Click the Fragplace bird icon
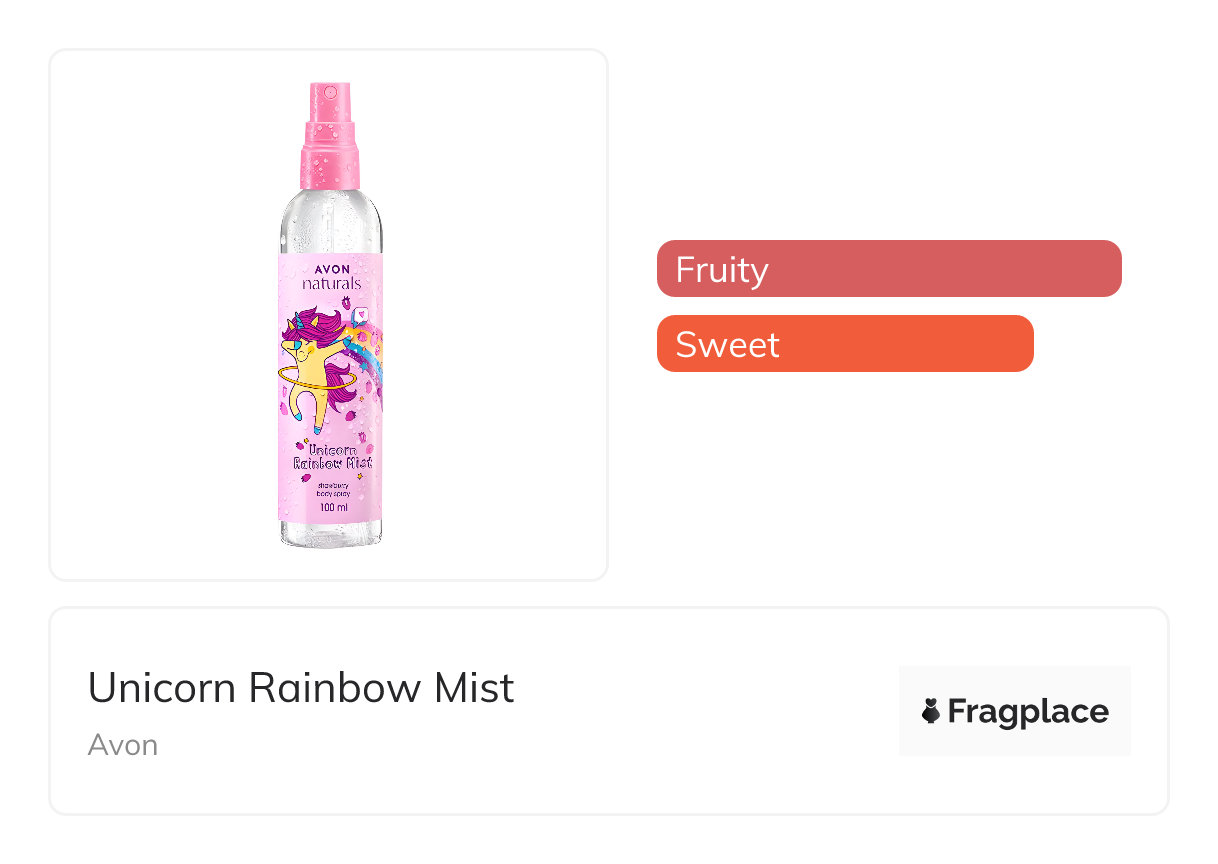 click(931, 711)
